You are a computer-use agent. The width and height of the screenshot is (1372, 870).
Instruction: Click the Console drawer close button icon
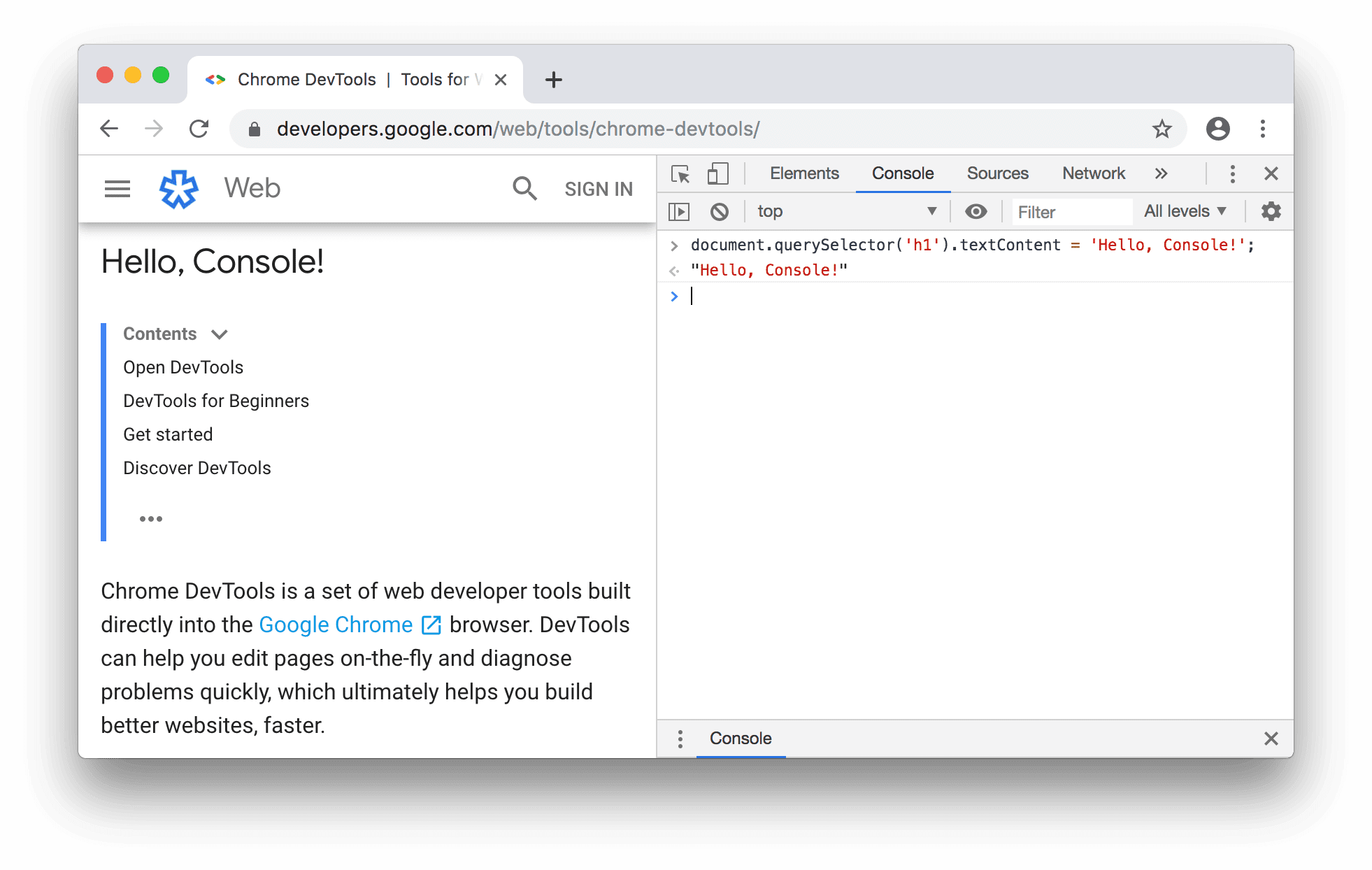coord(1270,738)
